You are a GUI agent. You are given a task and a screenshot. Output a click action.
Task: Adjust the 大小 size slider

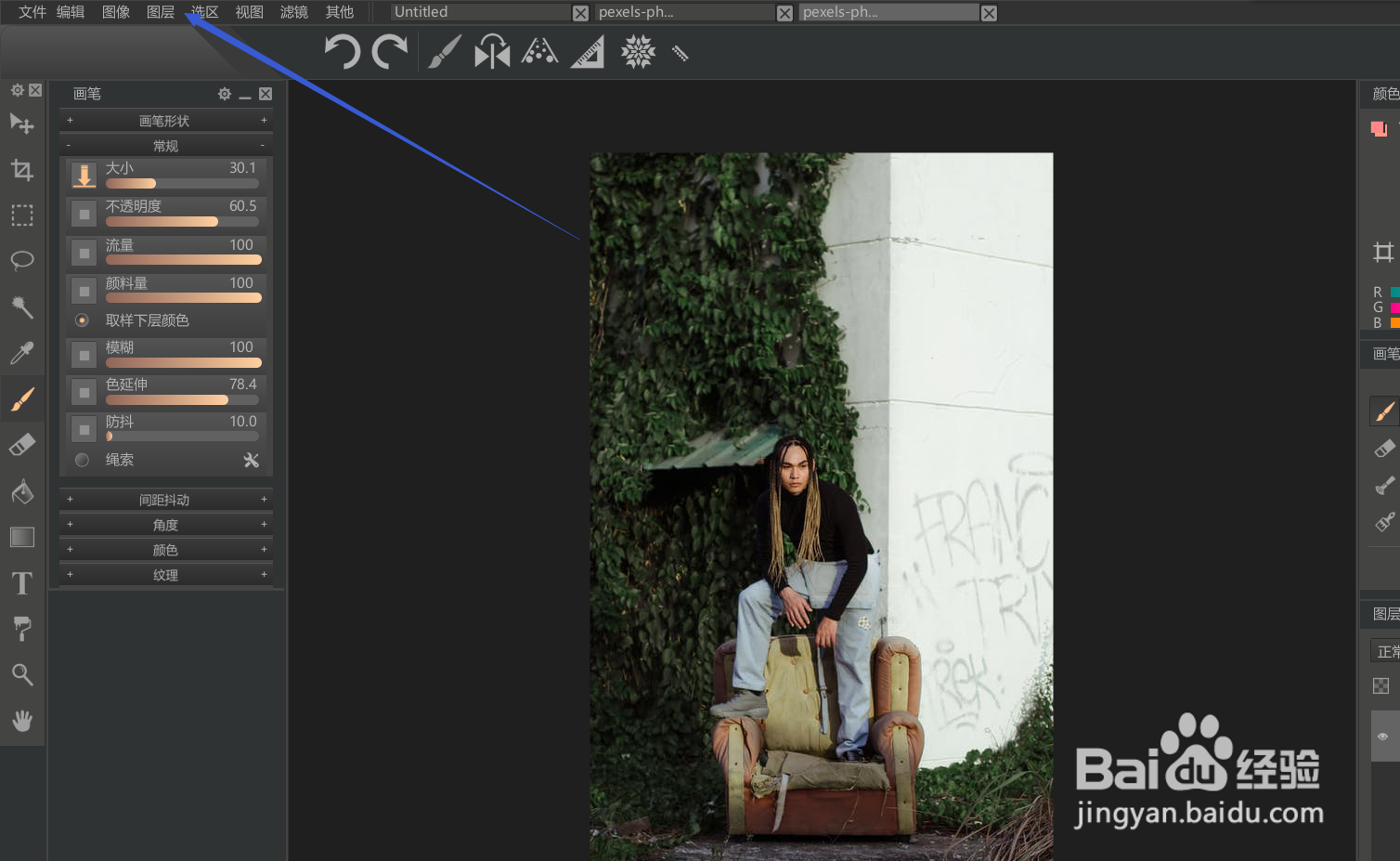point(182,184)
